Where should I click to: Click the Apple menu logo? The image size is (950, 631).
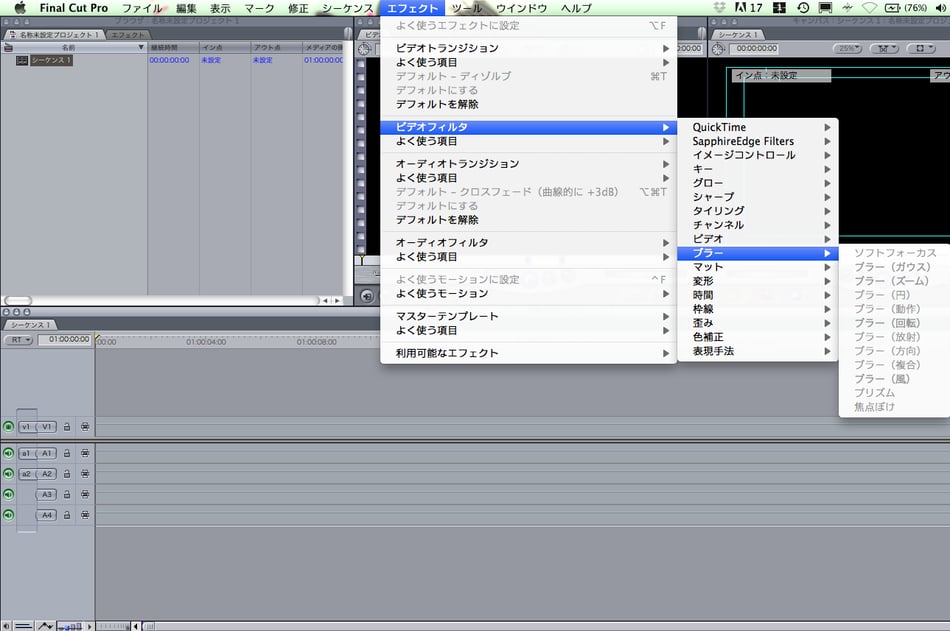coord(19,8)
